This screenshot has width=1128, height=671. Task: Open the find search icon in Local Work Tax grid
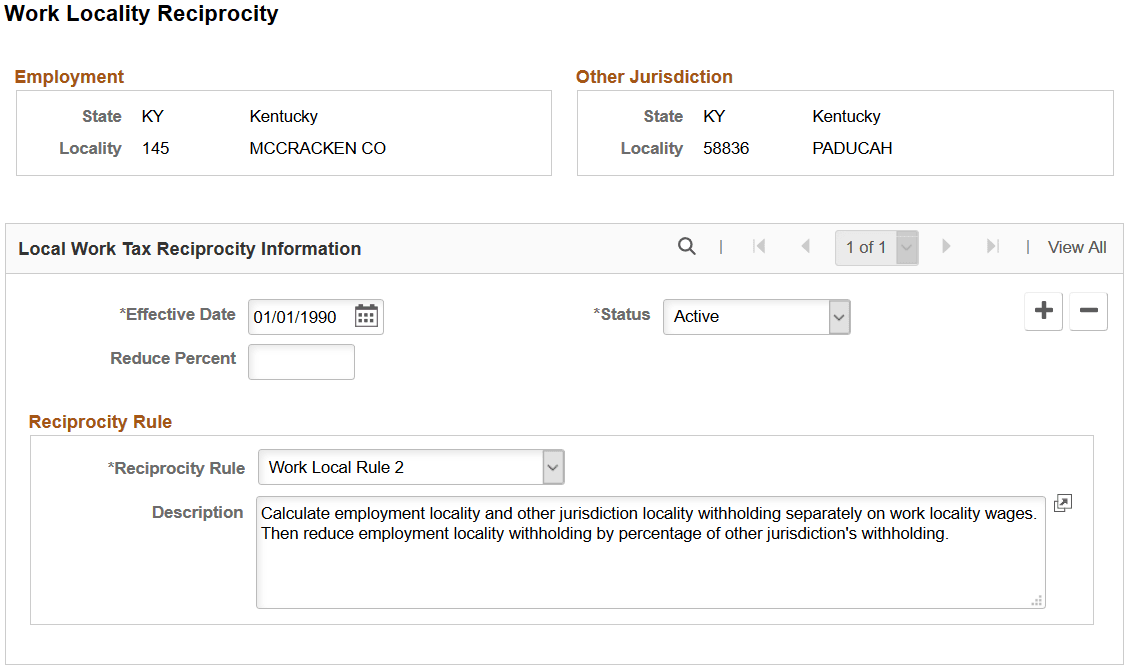click(x=687, y=246)
